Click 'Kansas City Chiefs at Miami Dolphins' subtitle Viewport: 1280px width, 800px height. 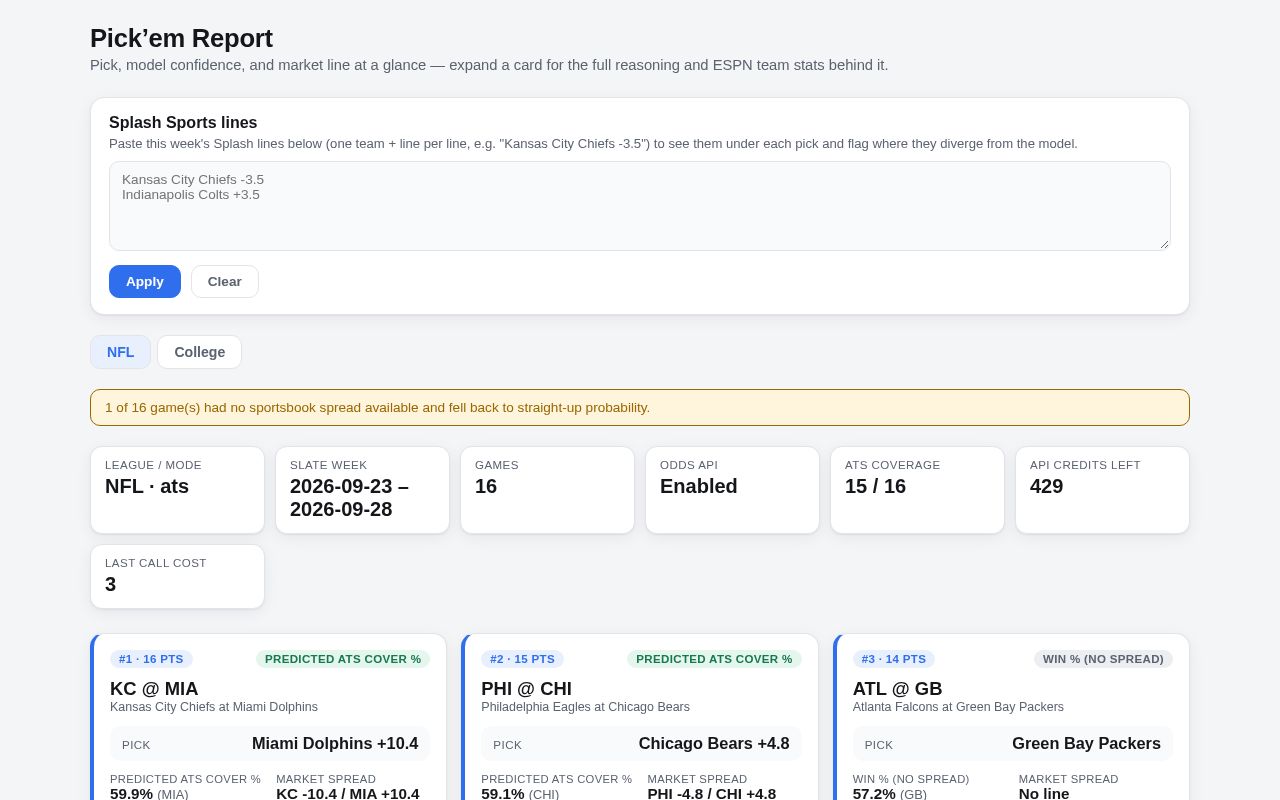(214, 707)
